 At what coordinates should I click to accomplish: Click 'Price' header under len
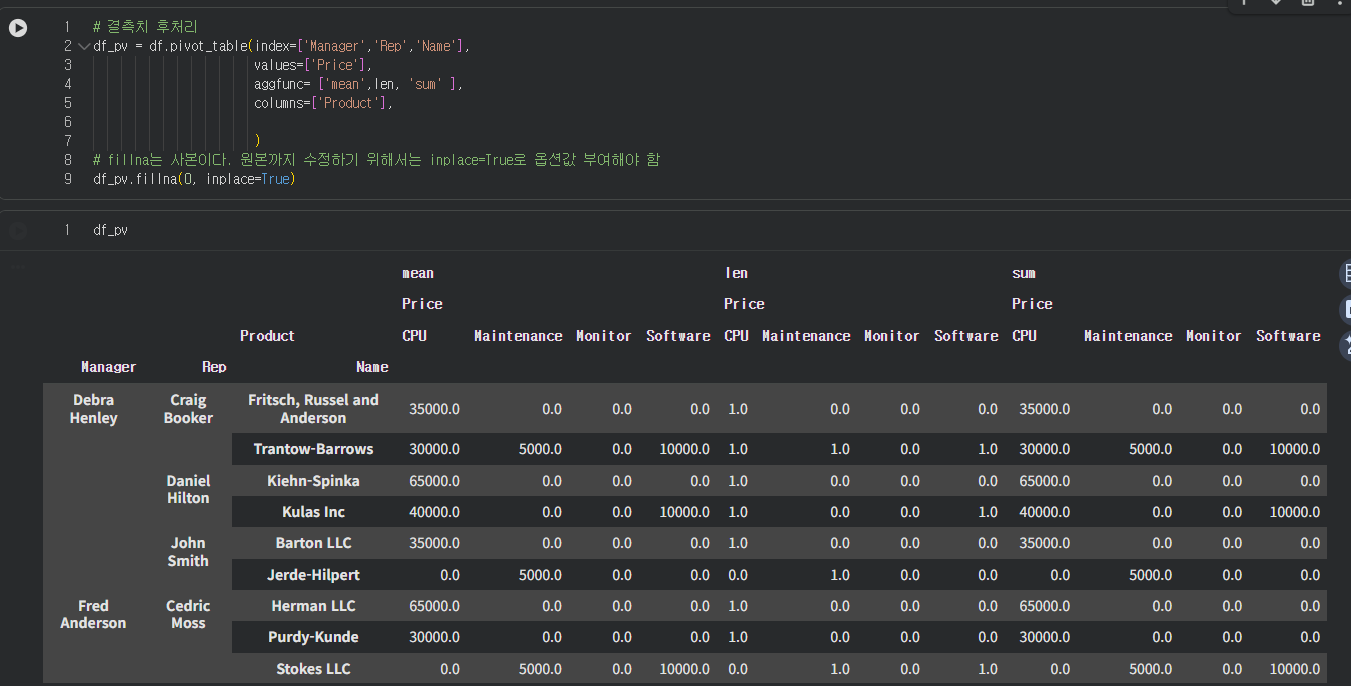coord(744,304)
